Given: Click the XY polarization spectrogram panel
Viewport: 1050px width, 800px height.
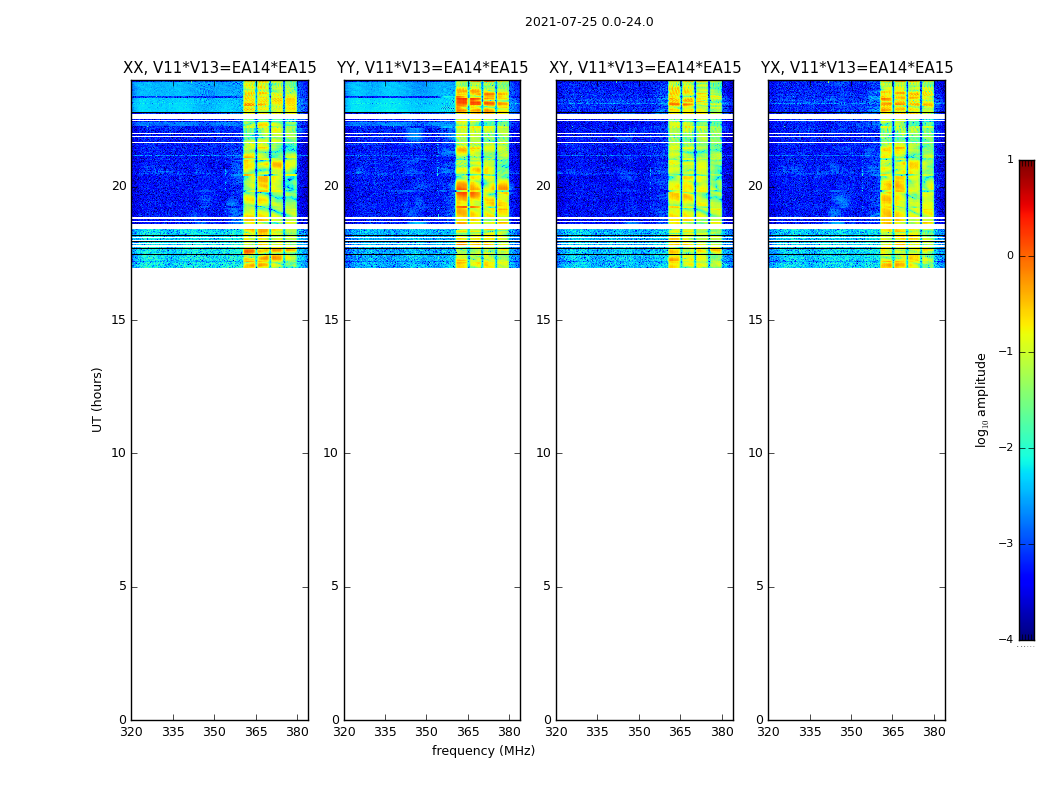Looking at the screenshot, I should coord(645,400).
